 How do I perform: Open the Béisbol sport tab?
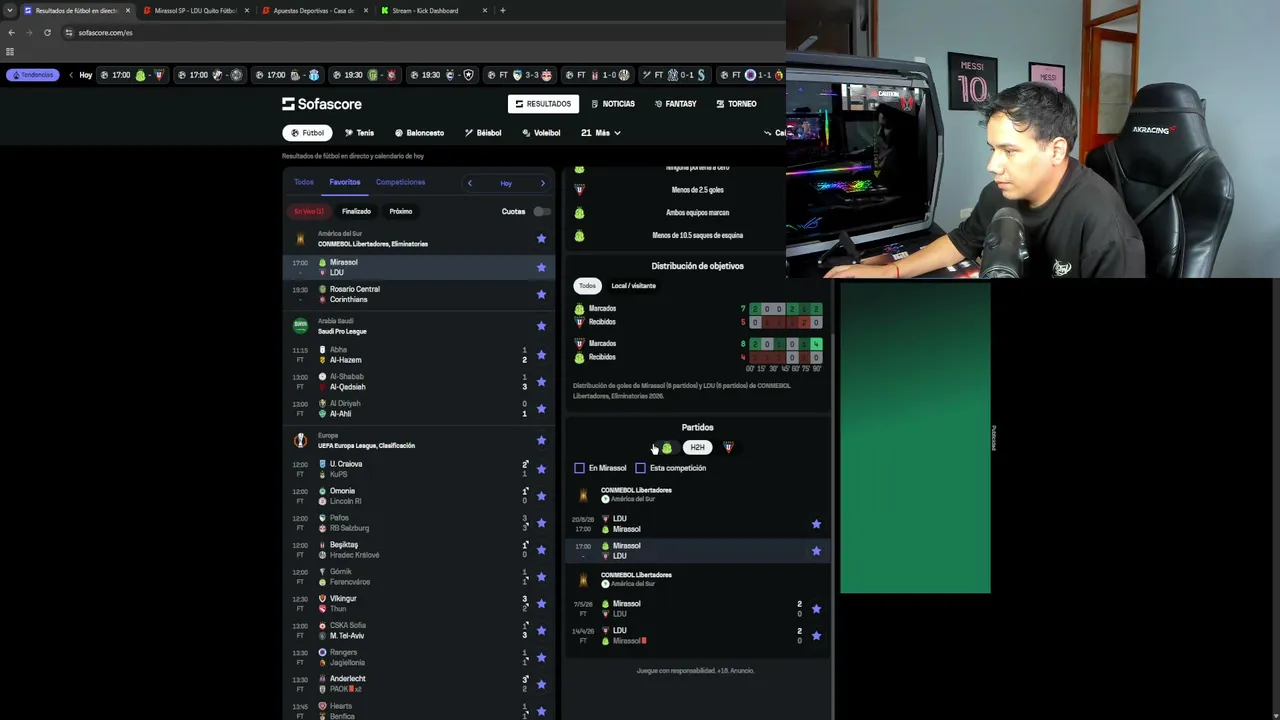483,133
